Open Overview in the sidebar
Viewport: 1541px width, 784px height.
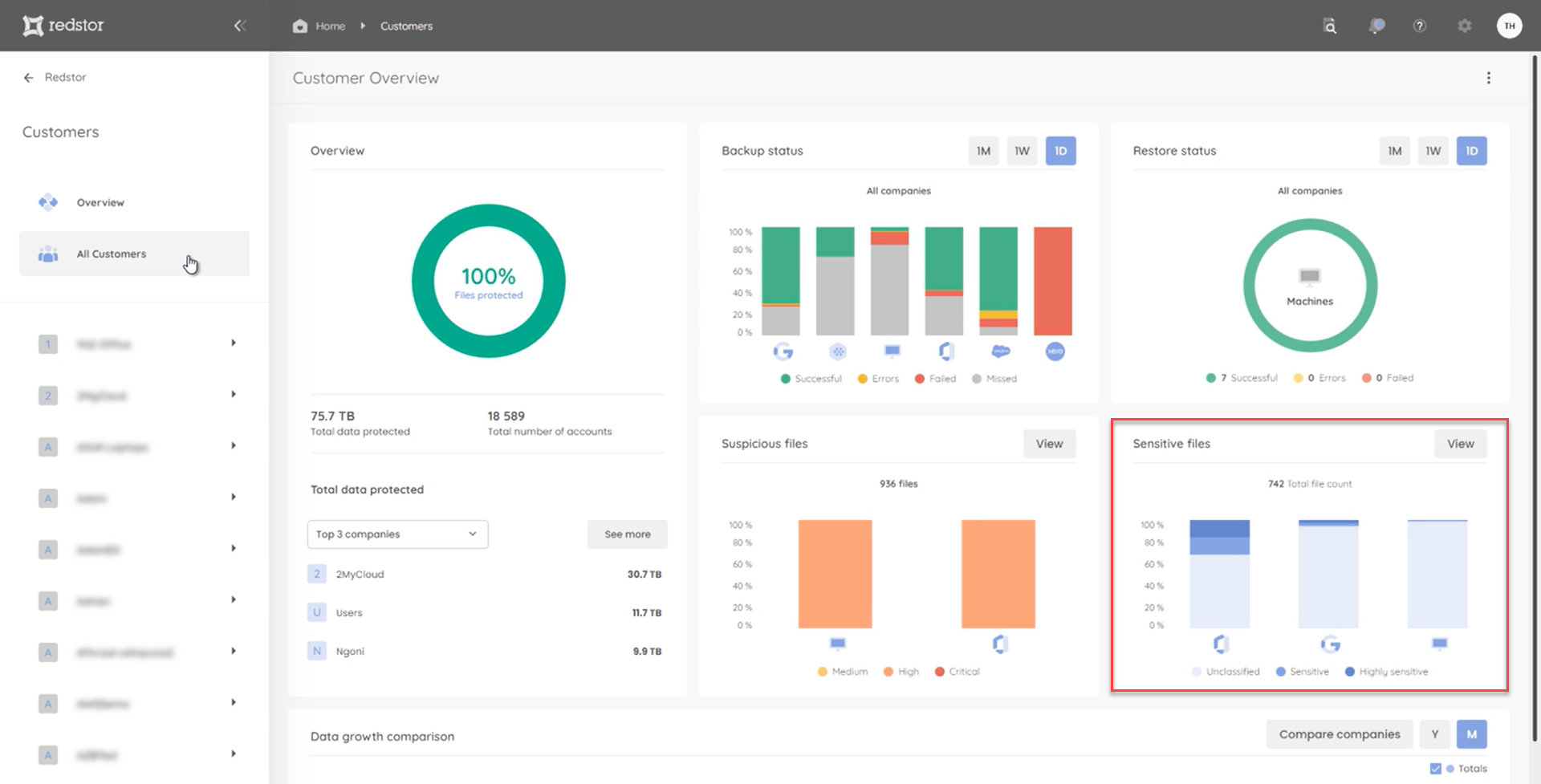pyautogui.click(x=134, y=202)
